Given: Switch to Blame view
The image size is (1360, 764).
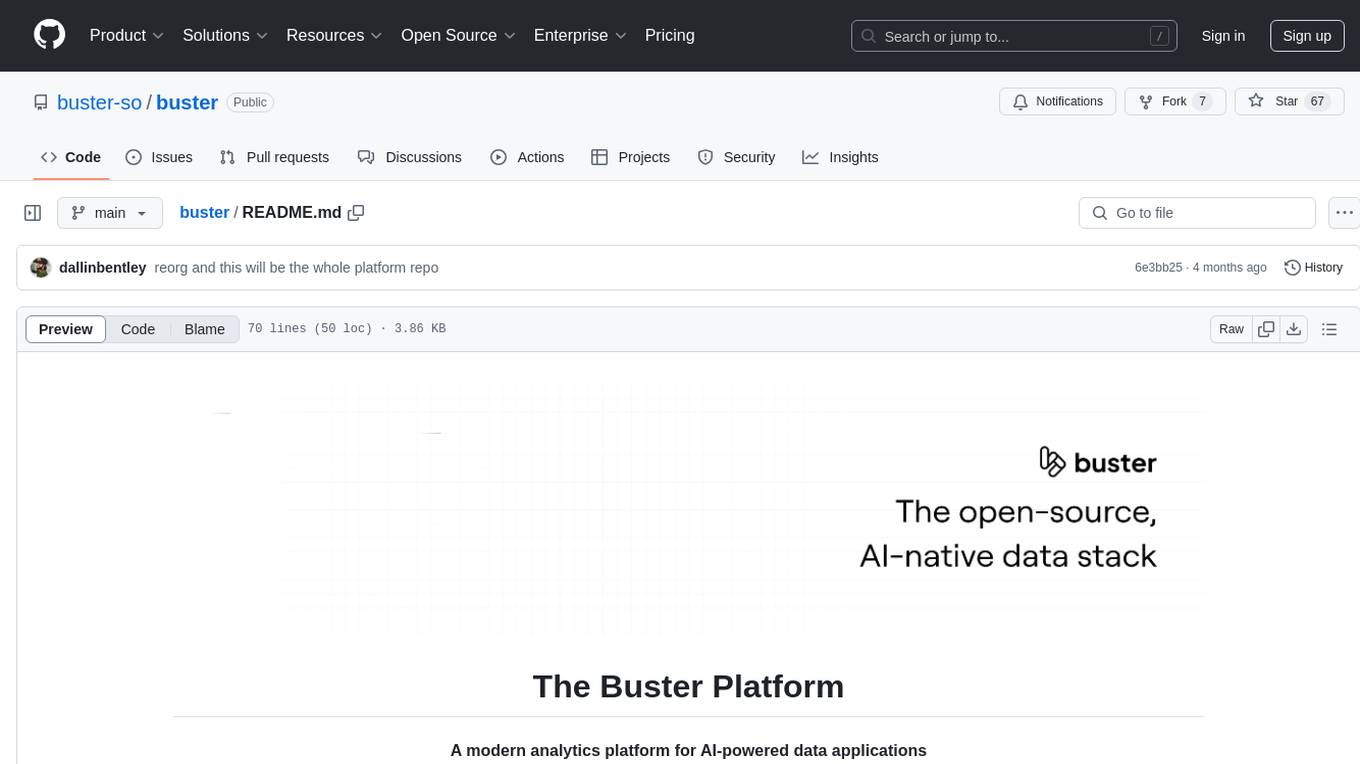Looking at the screenshot, I should click(x=204, y=329).
